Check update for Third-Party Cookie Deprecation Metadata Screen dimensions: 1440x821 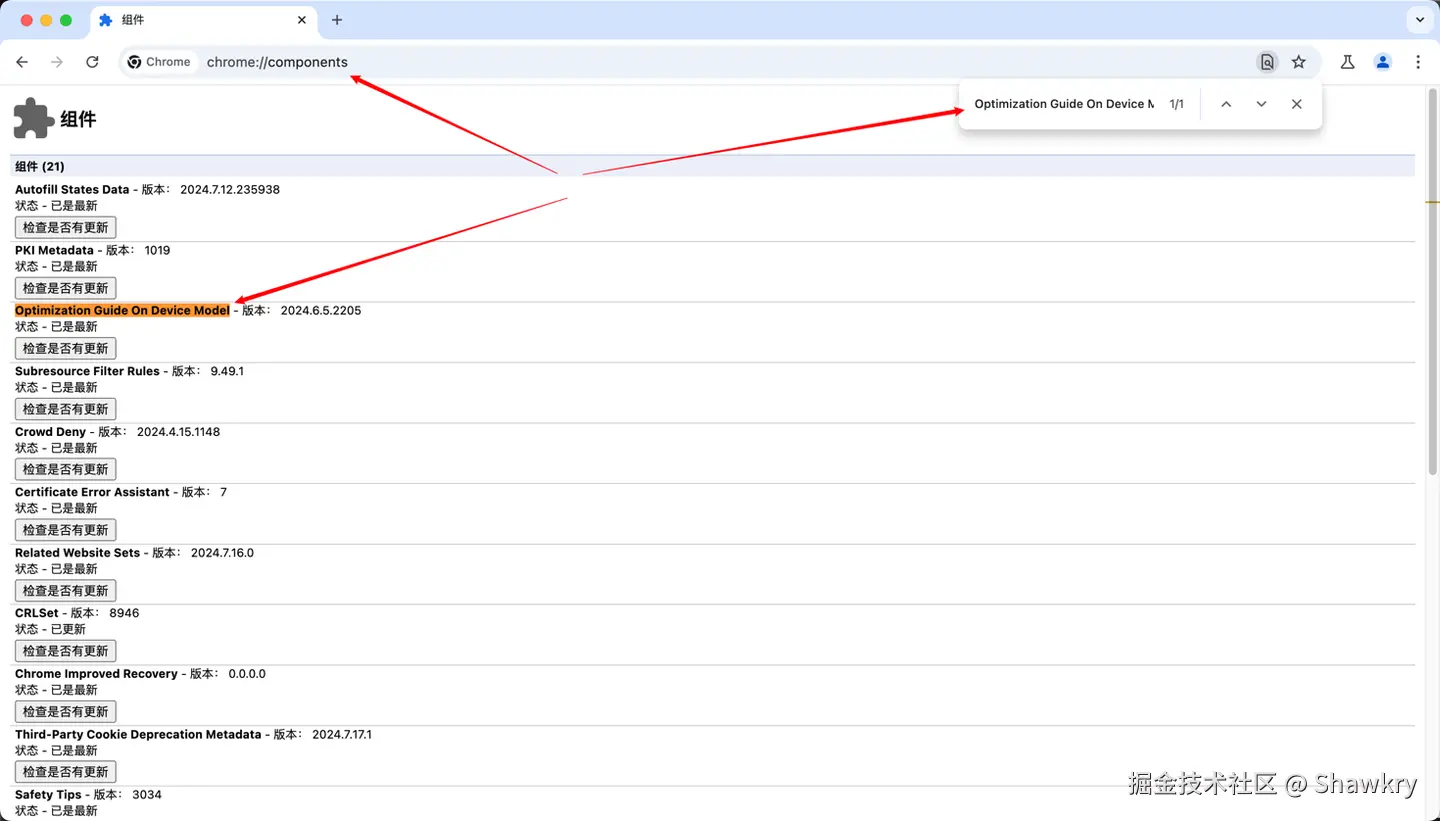[x=66, y=772]
